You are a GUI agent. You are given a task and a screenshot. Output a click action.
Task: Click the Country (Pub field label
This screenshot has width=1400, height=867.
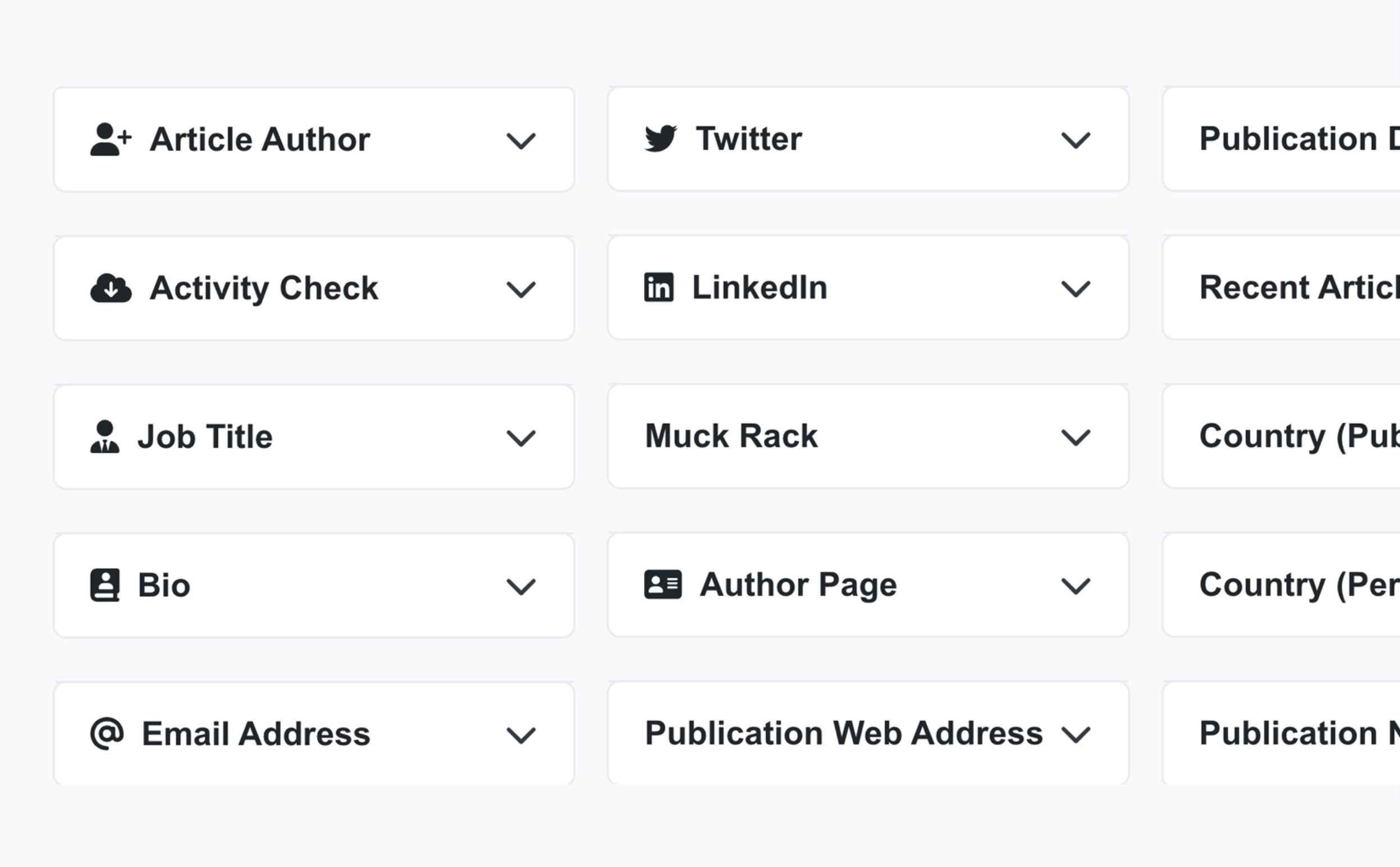(x=1298, y=436)
